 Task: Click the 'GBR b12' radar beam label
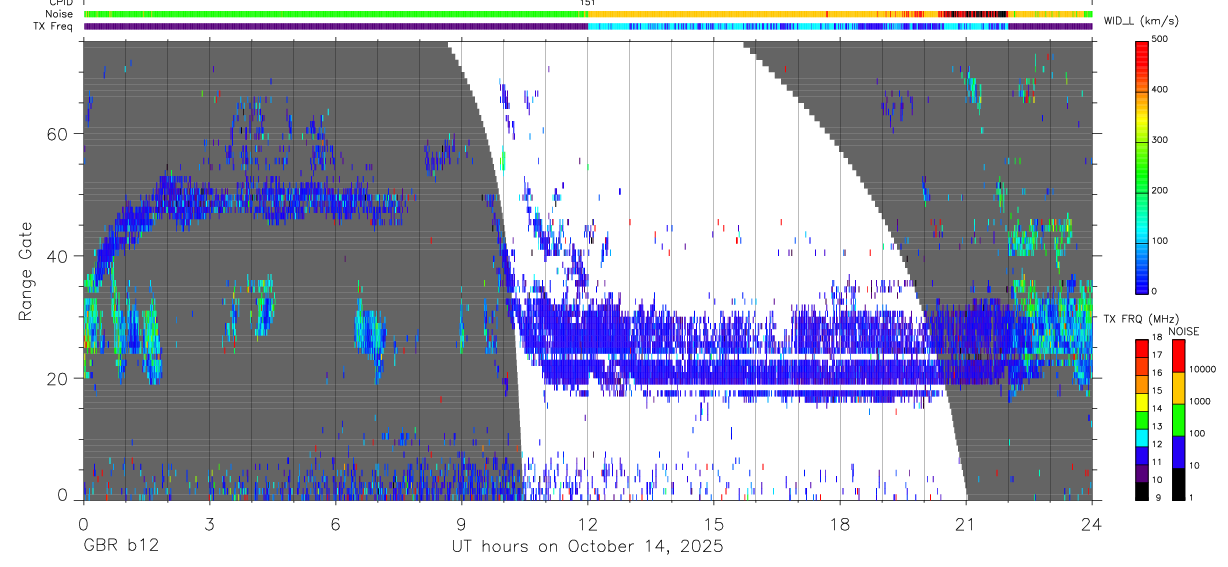[x=120, y=546]
